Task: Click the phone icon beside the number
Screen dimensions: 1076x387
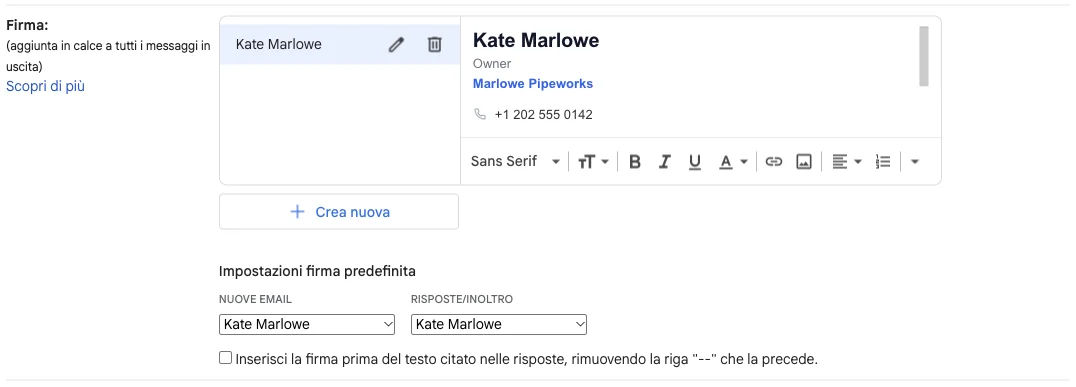Action: point(480,114)
